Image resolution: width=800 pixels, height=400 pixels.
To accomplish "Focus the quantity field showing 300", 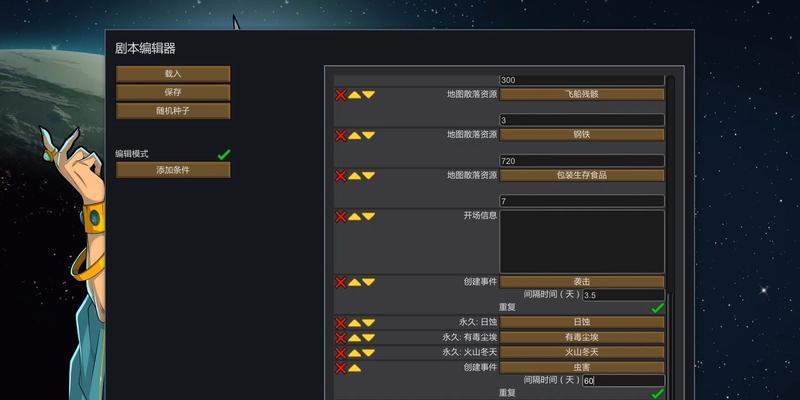I will [582, 80].
